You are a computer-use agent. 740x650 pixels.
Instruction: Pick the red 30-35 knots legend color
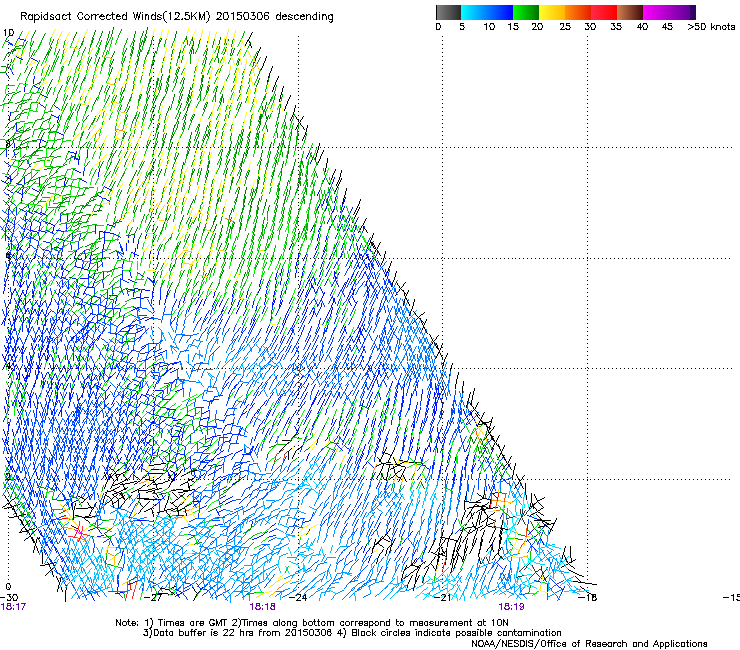[x=604, y=12]
